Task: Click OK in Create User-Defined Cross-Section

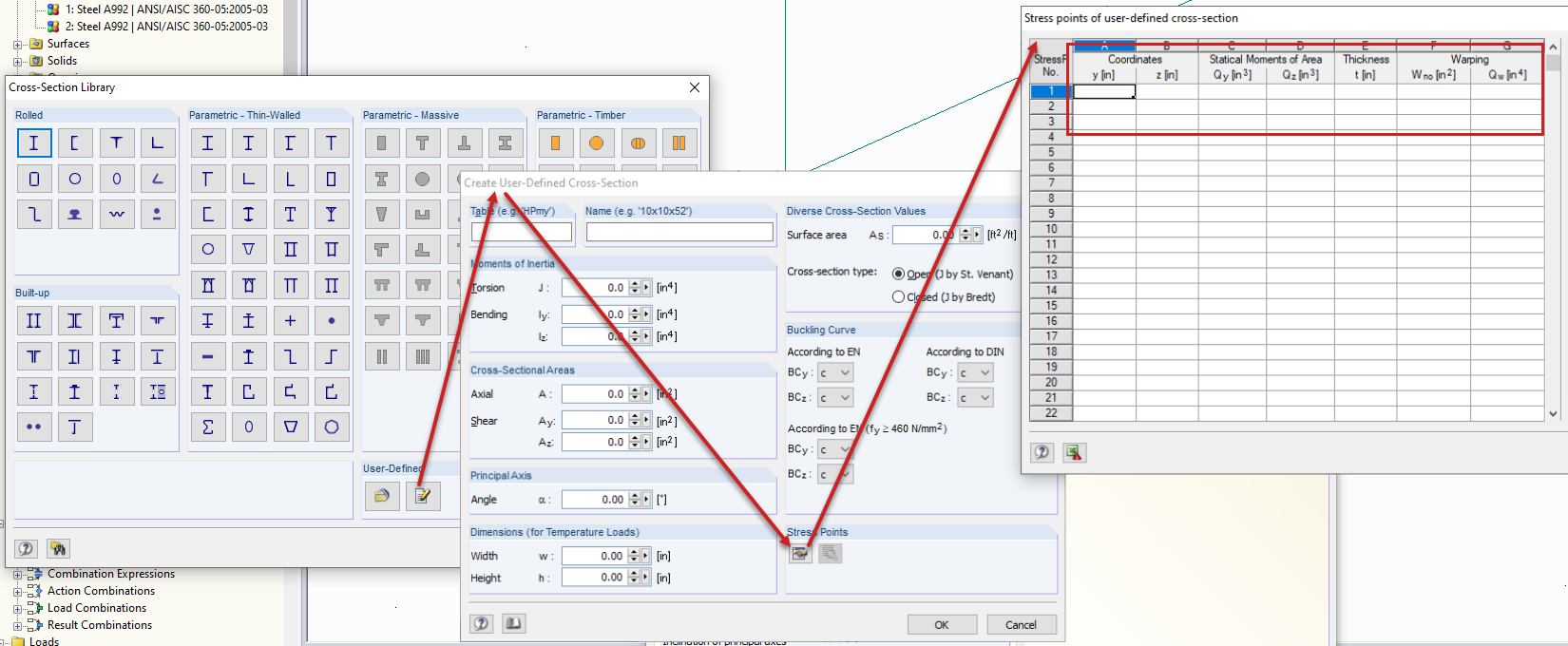Action: pos(942,624)
